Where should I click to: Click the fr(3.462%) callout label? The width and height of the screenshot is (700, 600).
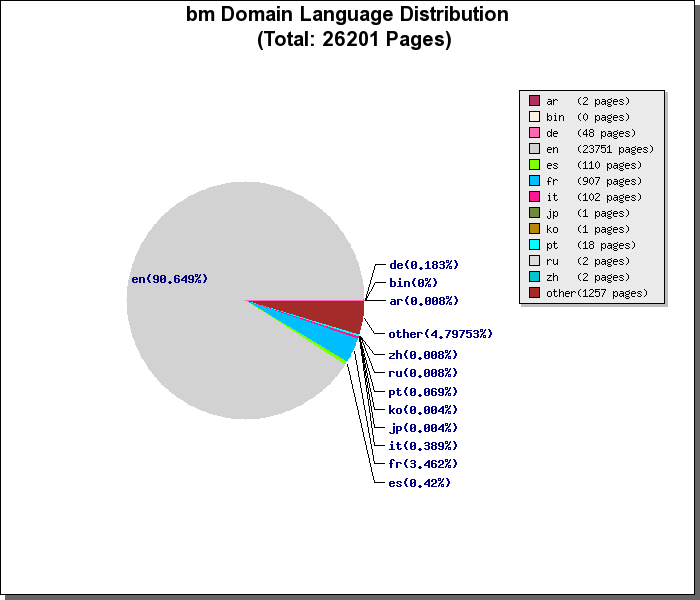point(423,464)
